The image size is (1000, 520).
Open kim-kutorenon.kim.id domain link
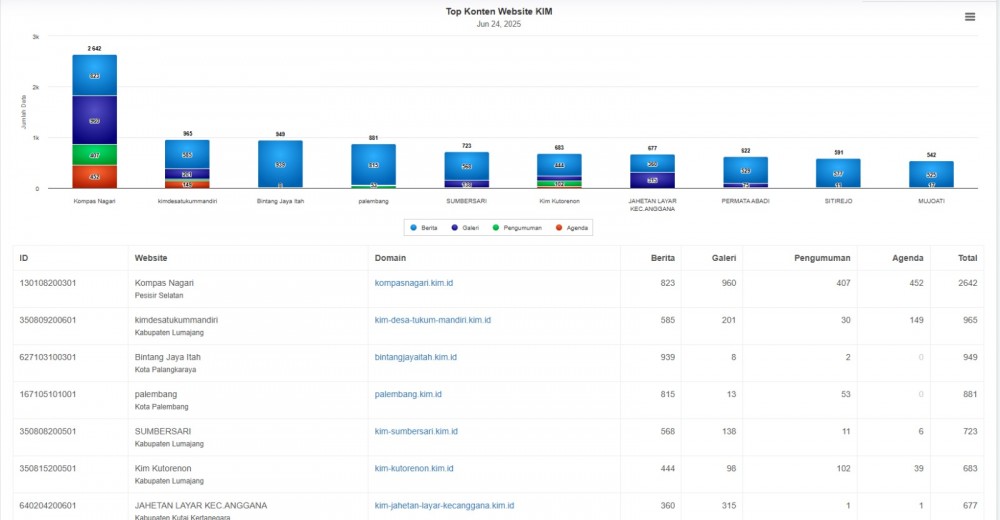pyautogui.click(x=414, y=468)
